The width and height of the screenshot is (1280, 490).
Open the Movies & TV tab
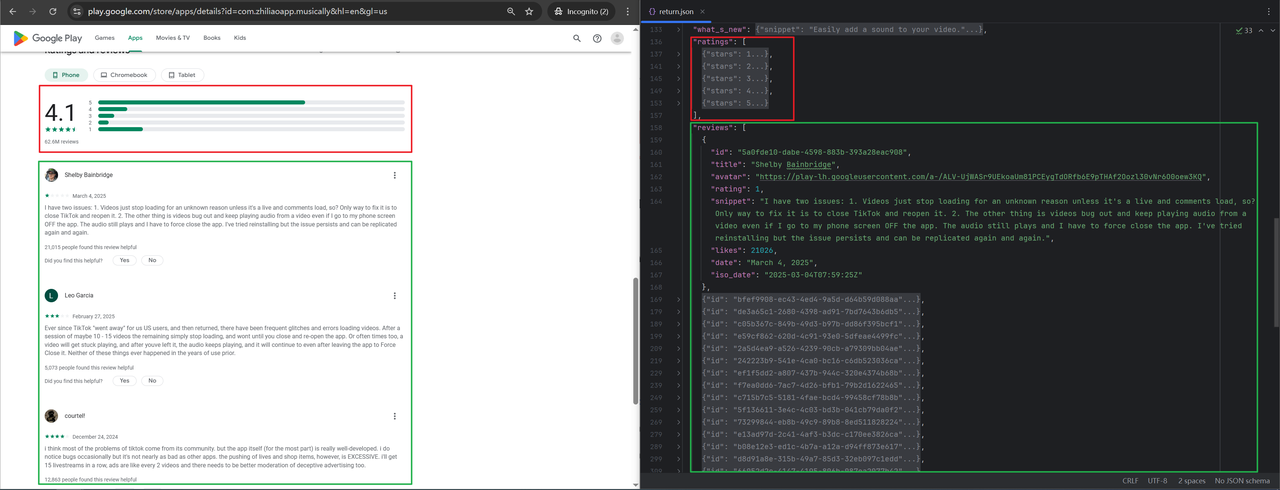click(x=172, y=38)
